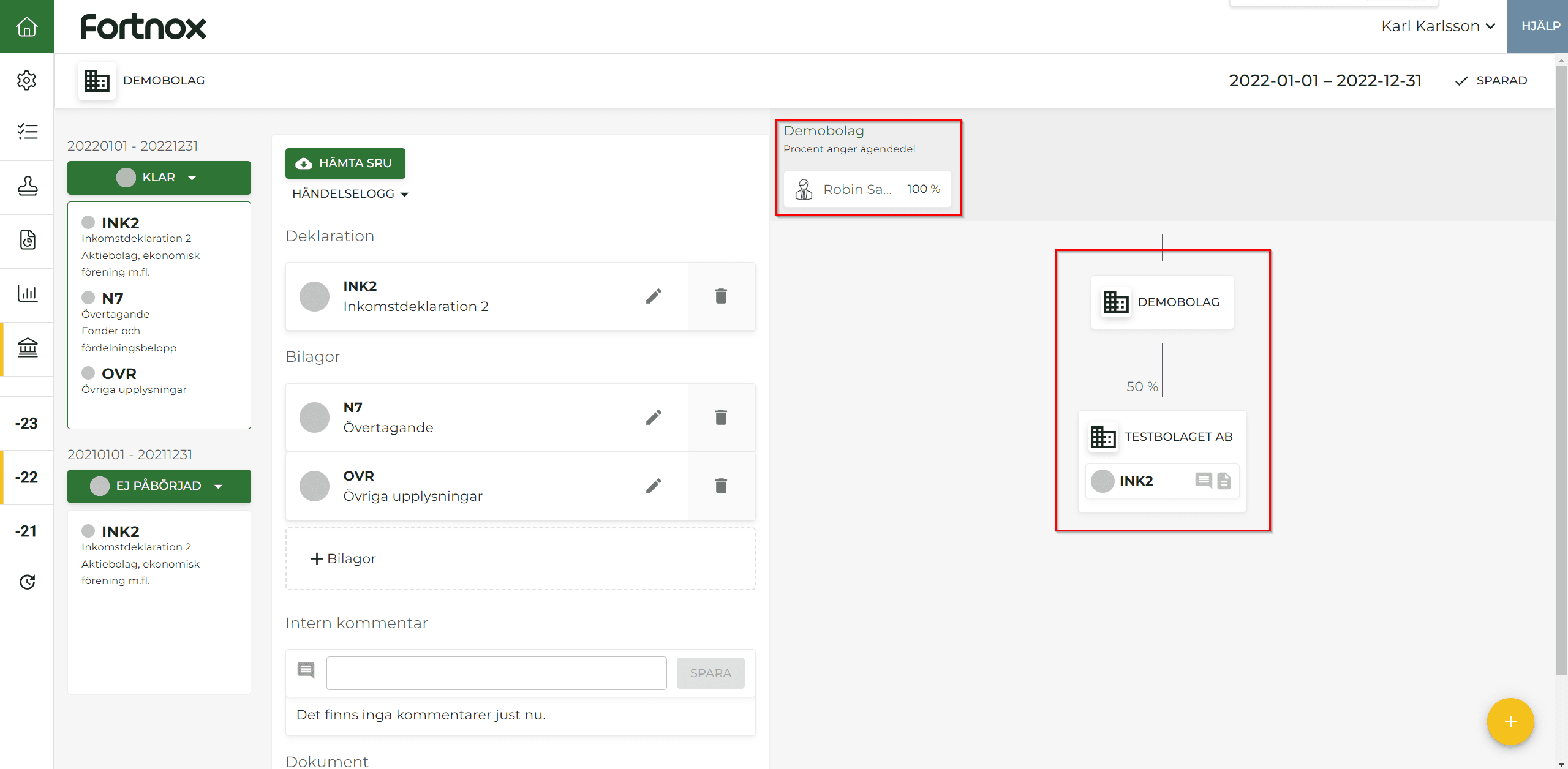Select year -23 in sidebar

[x=27, y=423]
